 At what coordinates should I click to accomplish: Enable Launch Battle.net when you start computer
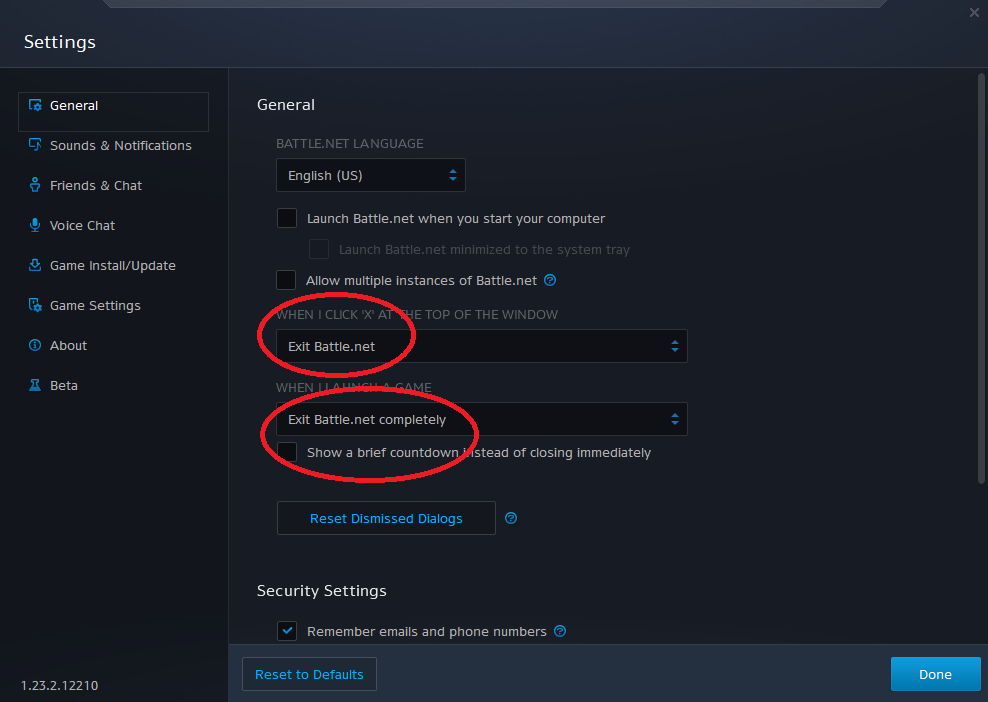point(287,218)
